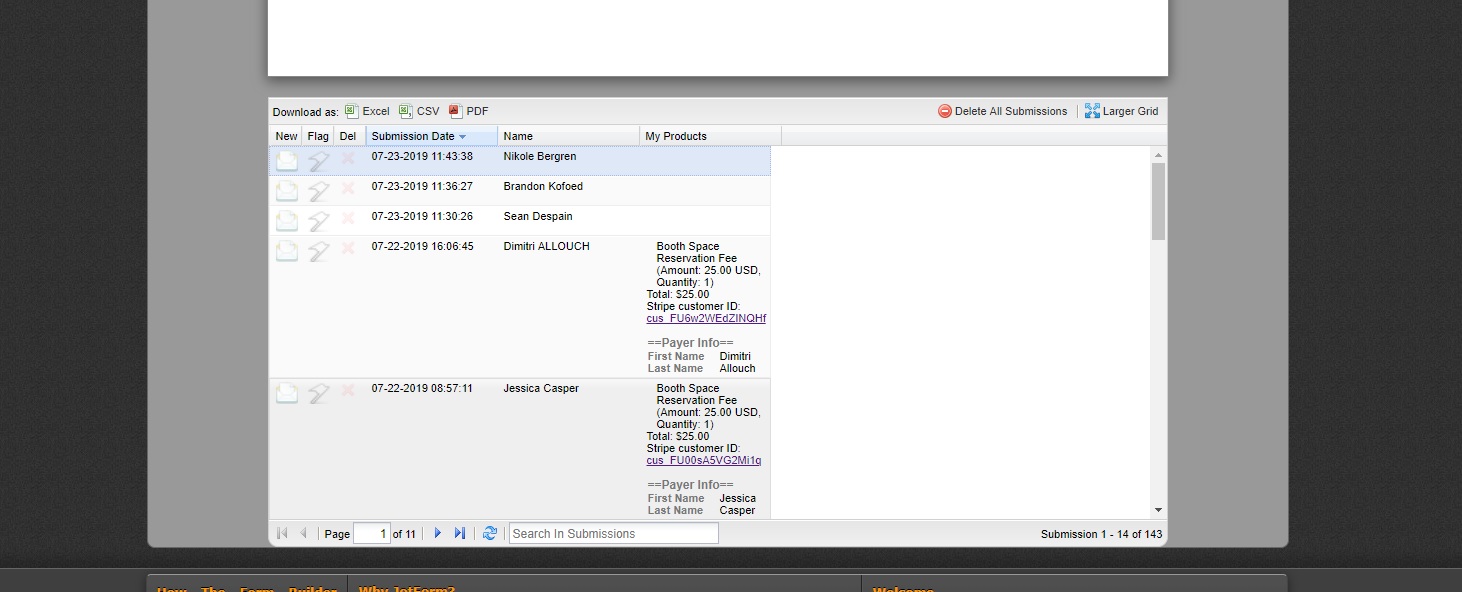Jump to first page of submissions

(282, 533)
